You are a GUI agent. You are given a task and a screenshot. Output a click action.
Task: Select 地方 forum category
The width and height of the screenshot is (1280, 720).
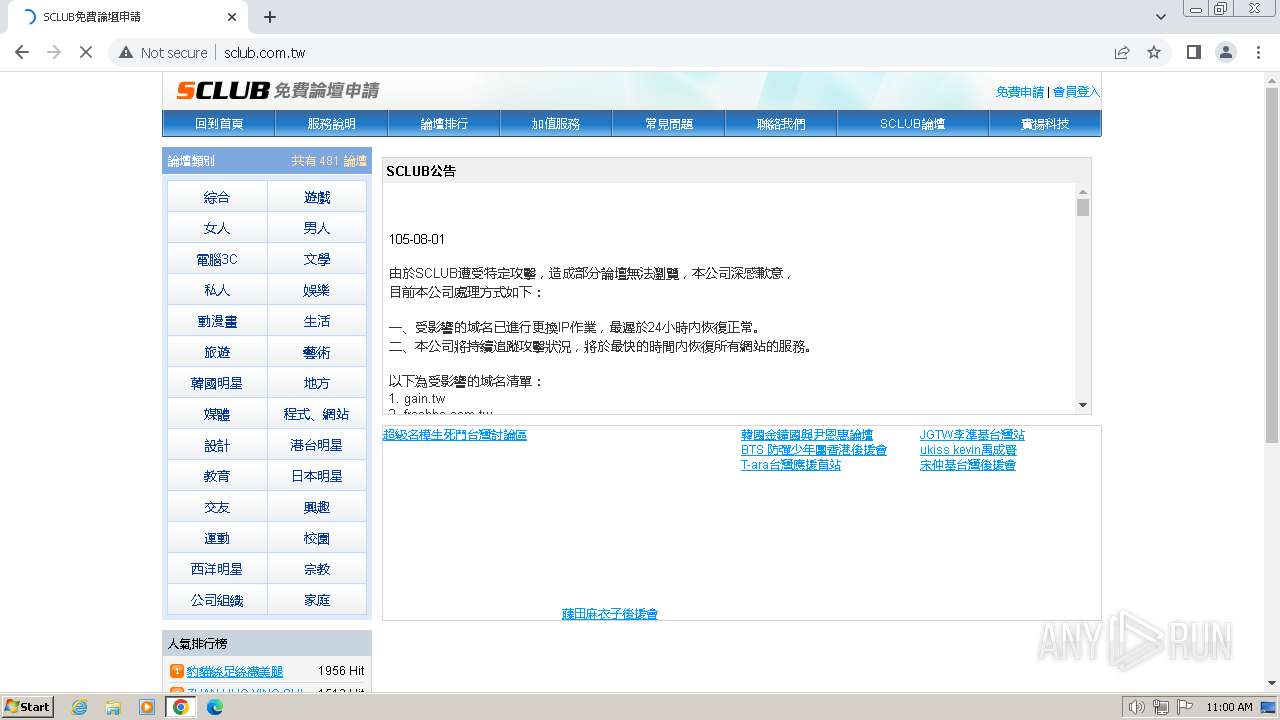coord(317,383)
